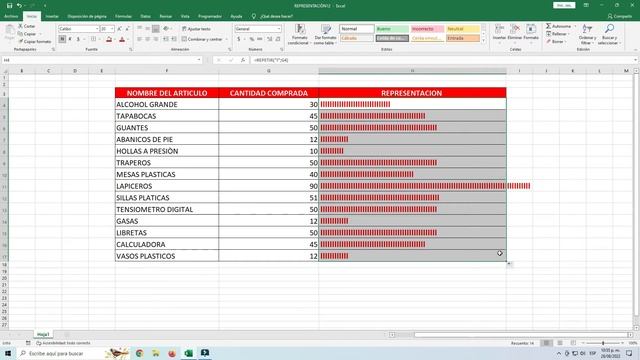Viewport: 640px width, 360px height.
Task: Switch to the Datos tab
Action: pos(145,16)
